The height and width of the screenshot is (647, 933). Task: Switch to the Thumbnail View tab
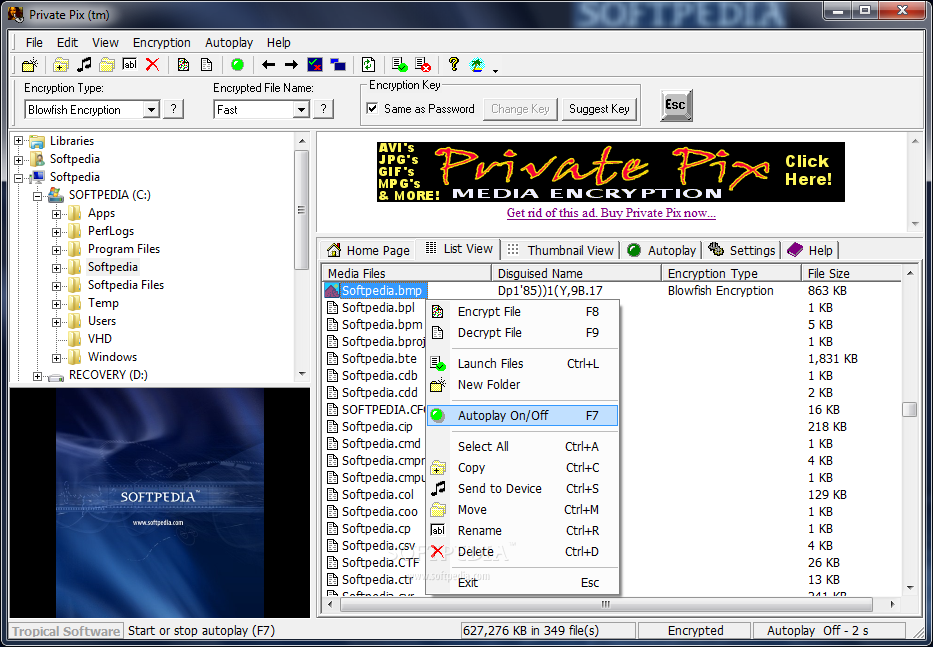[x=561, y=250]
